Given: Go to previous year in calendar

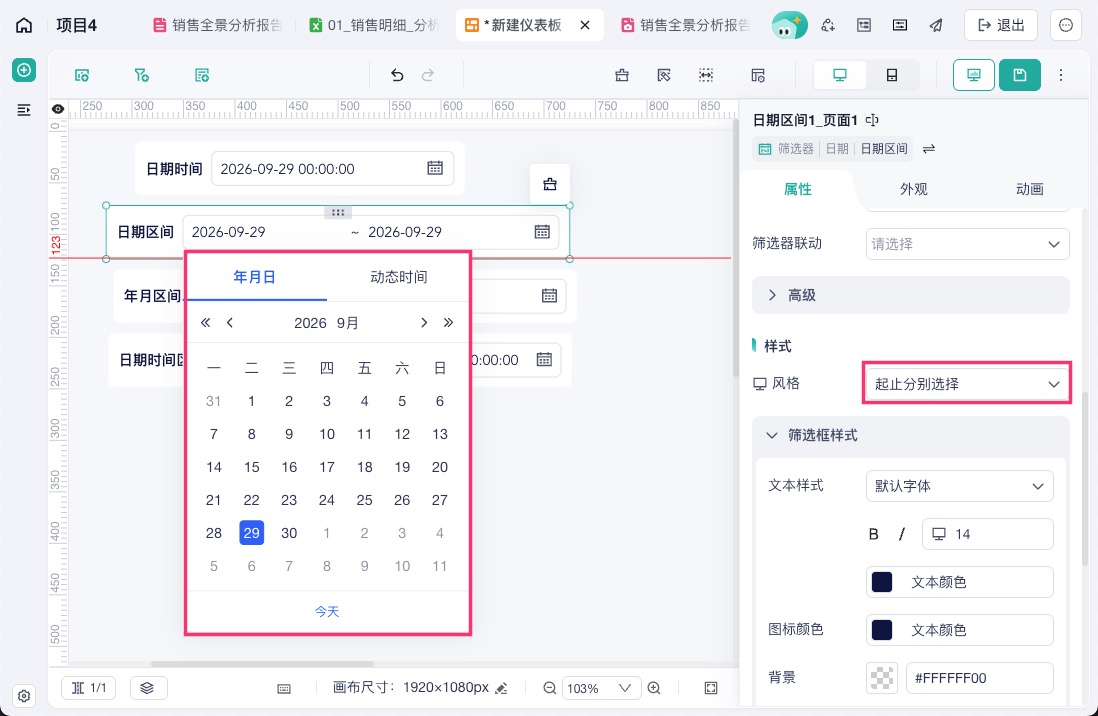Looking at the screenshot, I should 205,322.
